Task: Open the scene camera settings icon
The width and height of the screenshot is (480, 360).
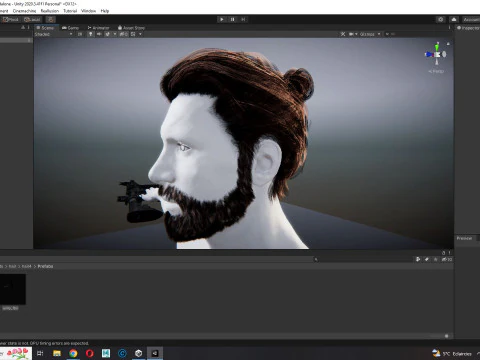Action: pyautogui.click(x=351, y=34)
